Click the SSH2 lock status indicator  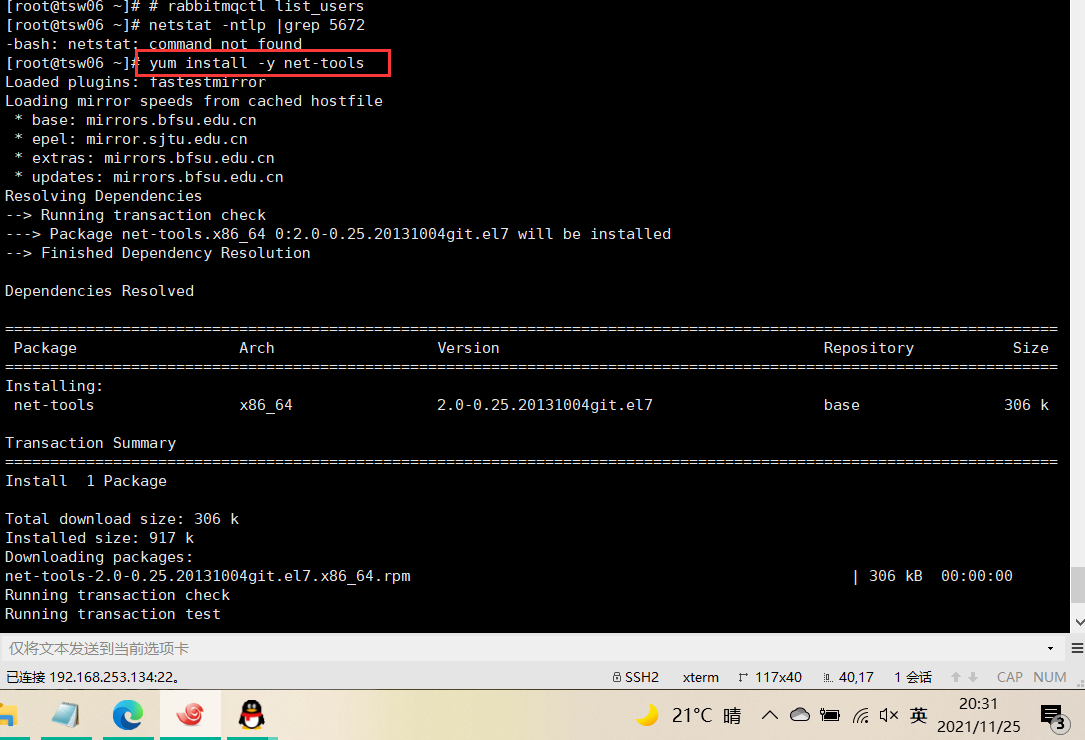[x=635, y=677]
